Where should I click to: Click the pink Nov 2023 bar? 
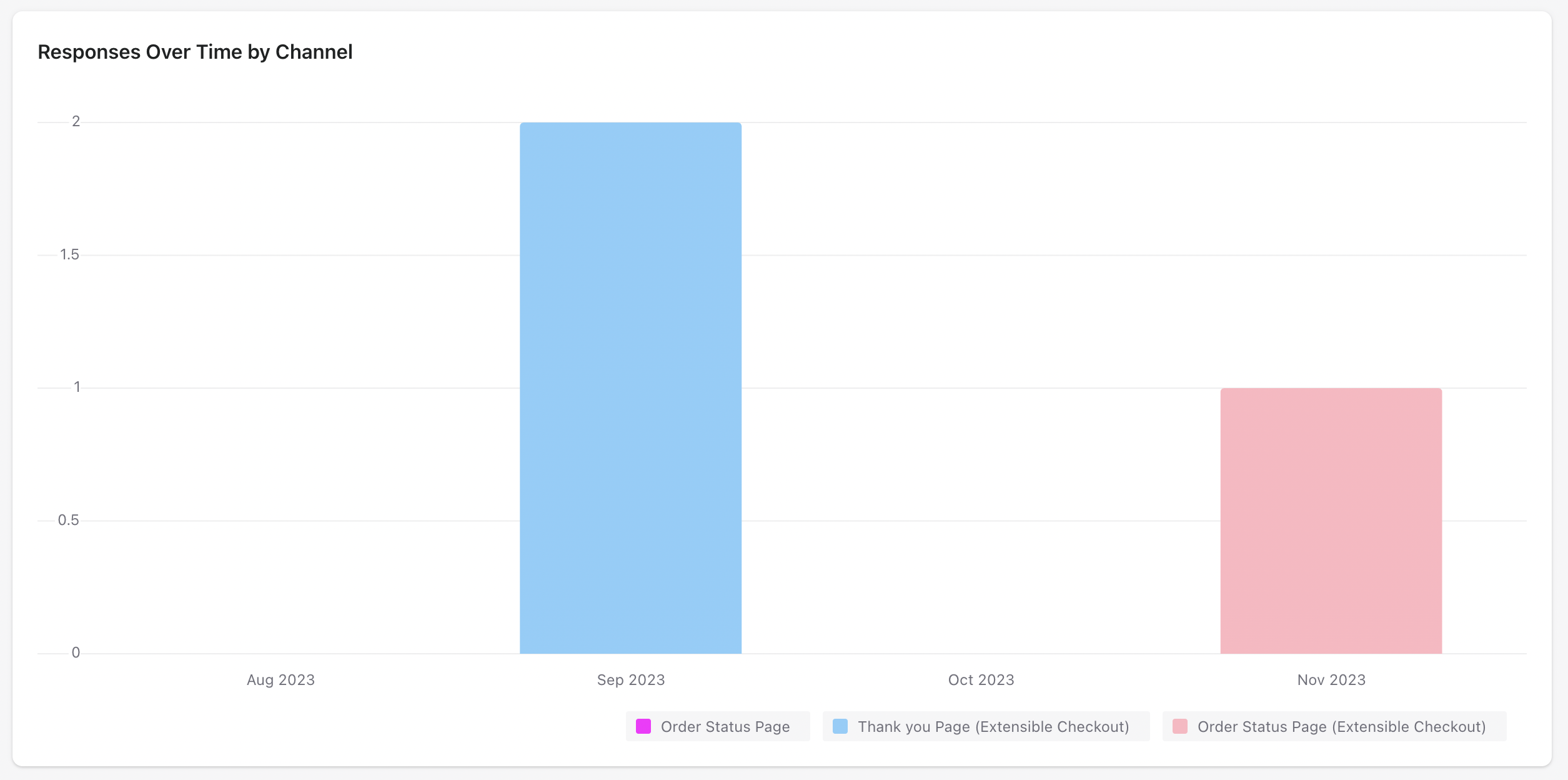[x=1331, y=521]
